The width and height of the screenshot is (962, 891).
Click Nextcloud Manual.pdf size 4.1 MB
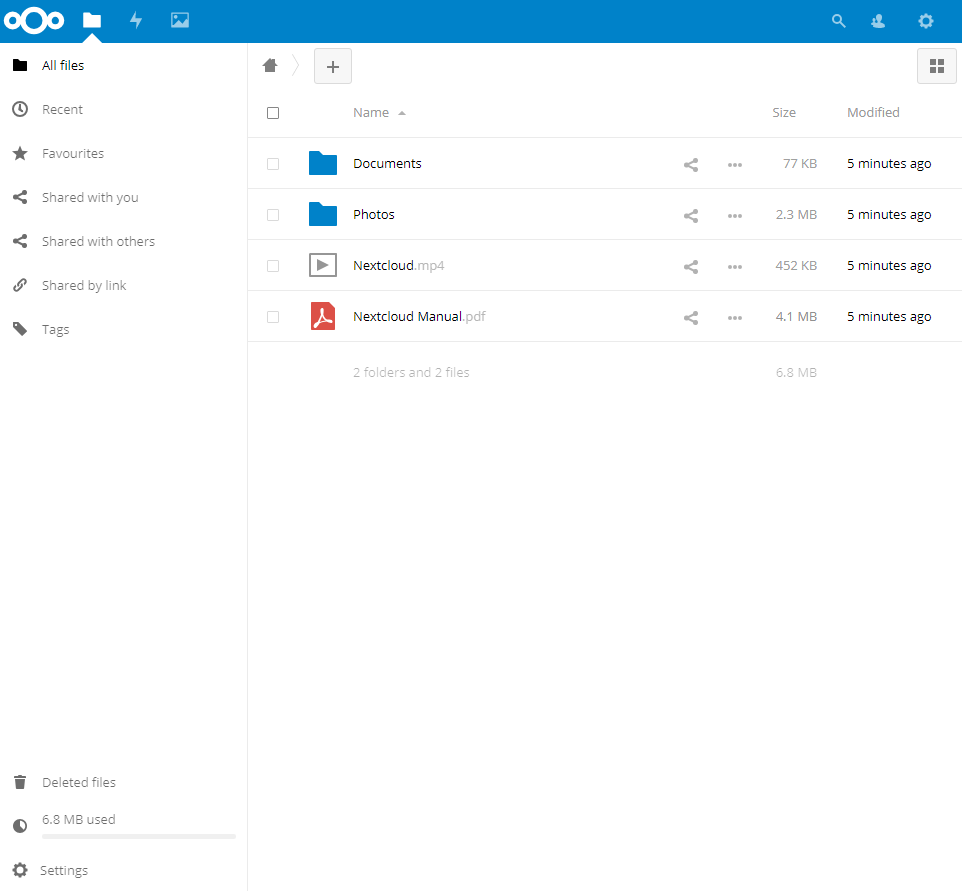(796, 317)
